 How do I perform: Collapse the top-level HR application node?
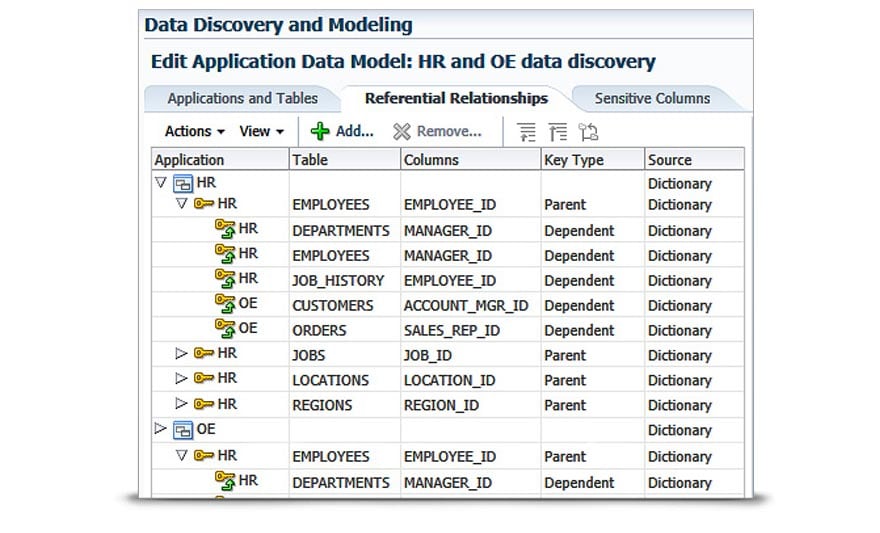click(161, 183)
